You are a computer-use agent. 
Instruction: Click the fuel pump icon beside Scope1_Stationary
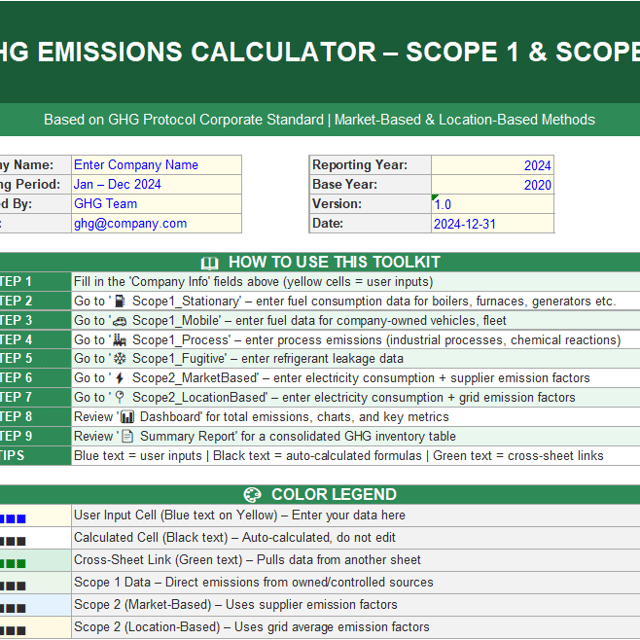coord(120,301)
